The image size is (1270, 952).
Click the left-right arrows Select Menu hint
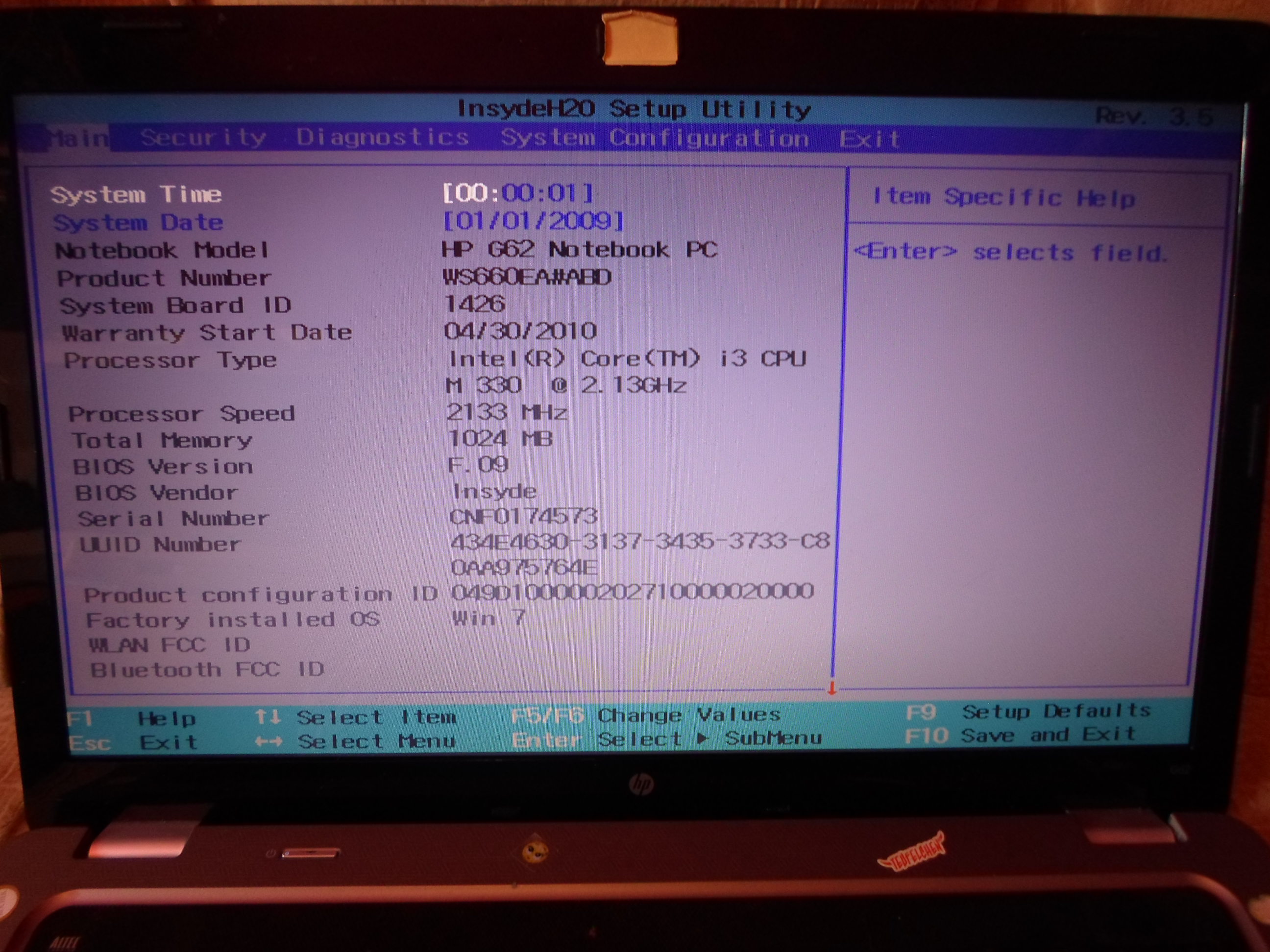pos(355,741)
